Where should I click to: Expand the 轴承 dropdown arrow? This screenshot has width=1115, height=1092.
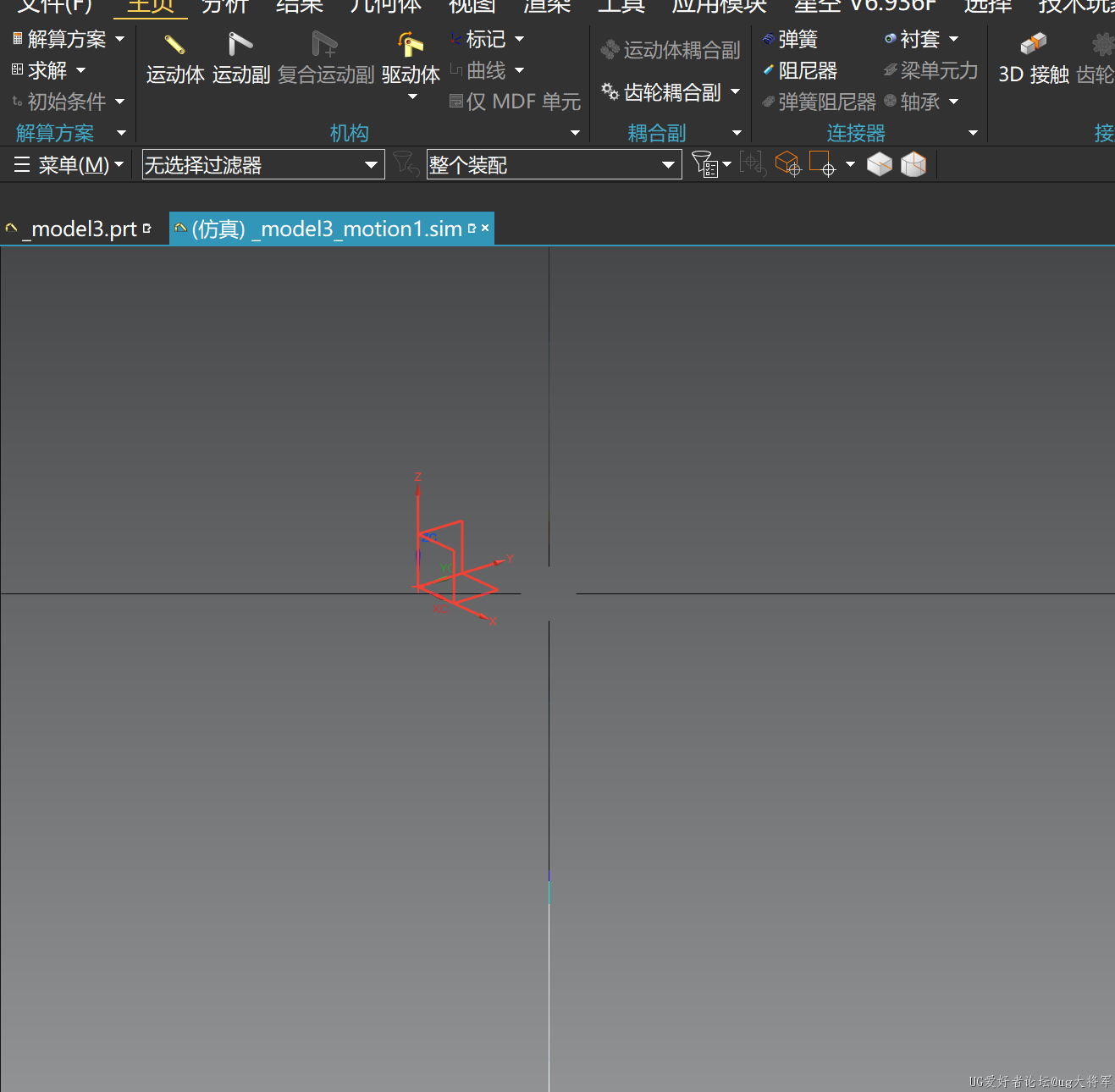coord(954,102)
